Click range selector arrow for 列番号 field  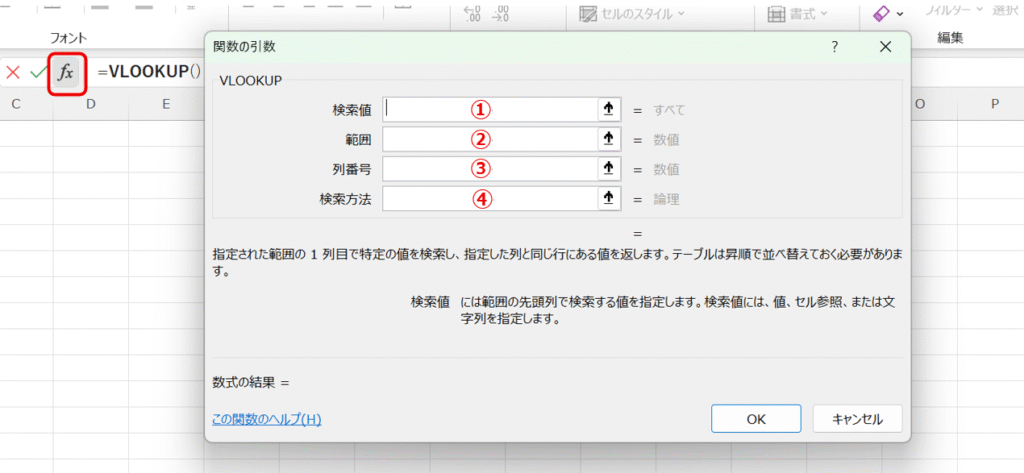pyautogui.click(x=607, y=169)
